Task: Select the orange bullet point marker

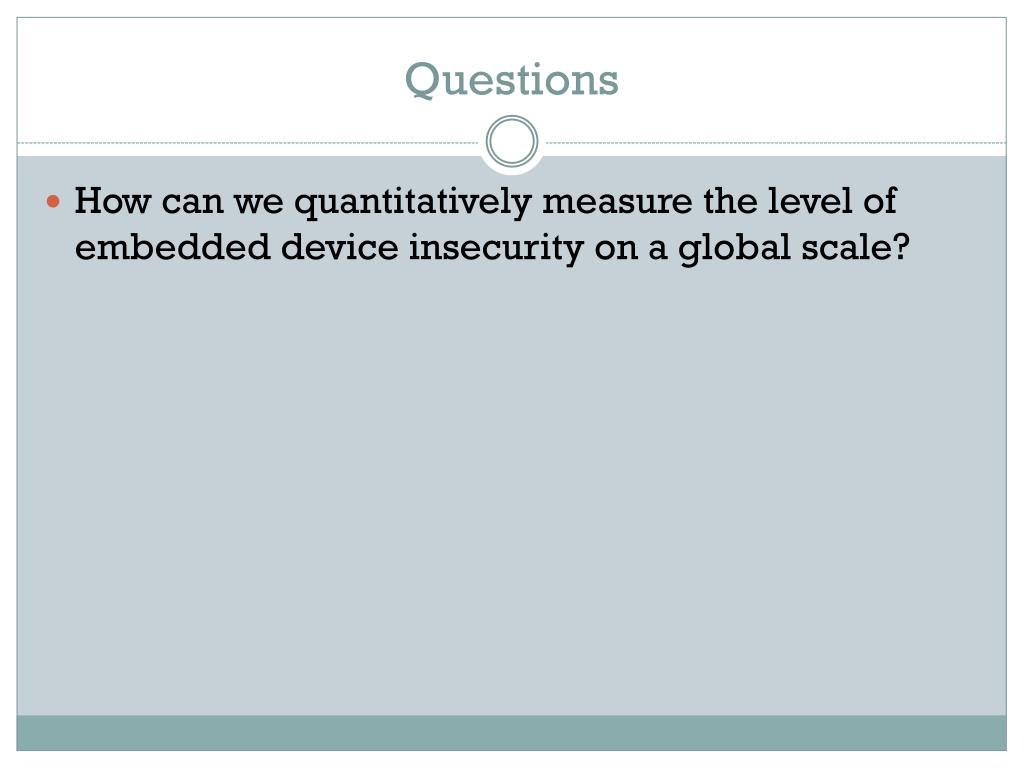Action: click(x=53, y=201)
